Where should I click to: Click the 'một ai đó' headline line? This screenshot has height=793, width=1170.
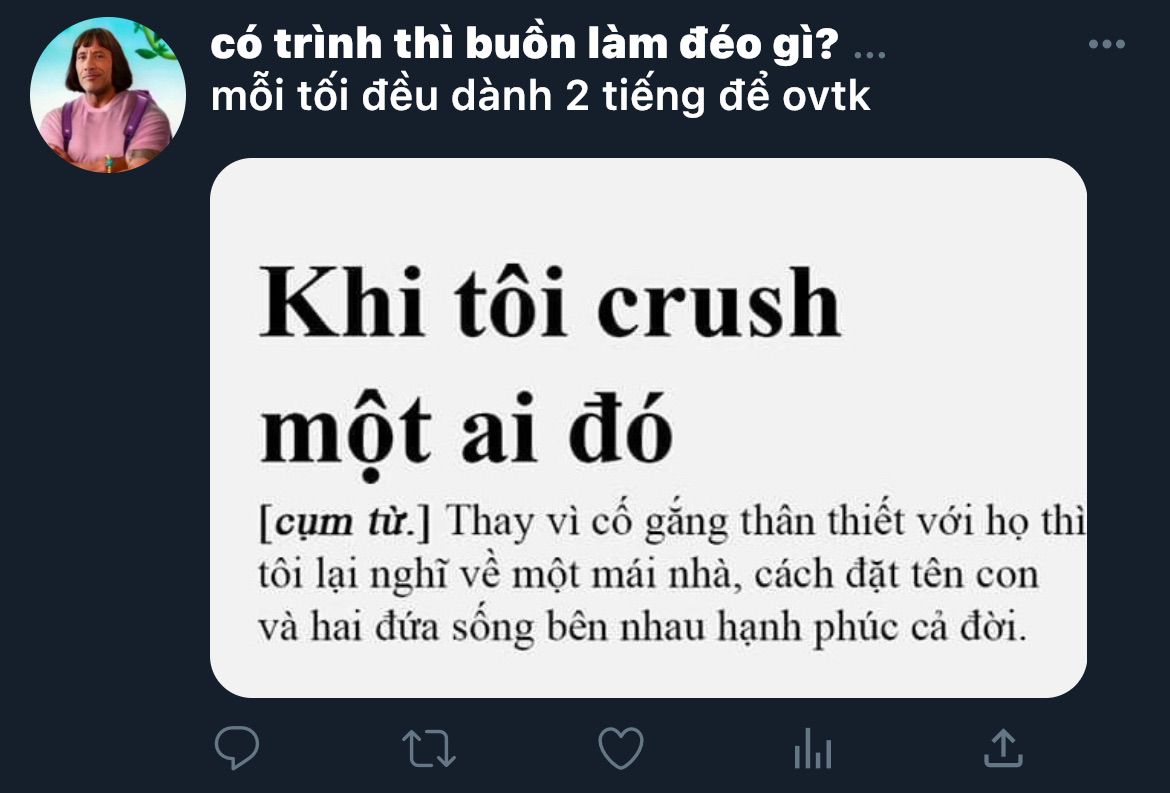(x=466, y=433)
